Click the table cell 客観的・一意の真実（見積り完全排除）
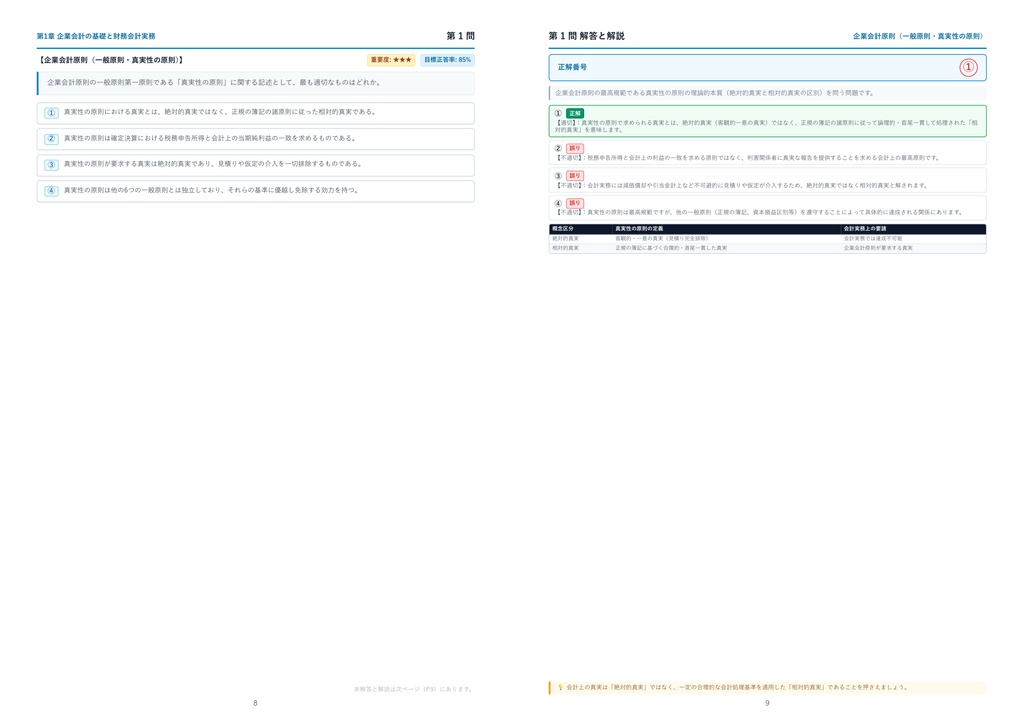This screenshot has width=1024, height=724. point(662,239)
